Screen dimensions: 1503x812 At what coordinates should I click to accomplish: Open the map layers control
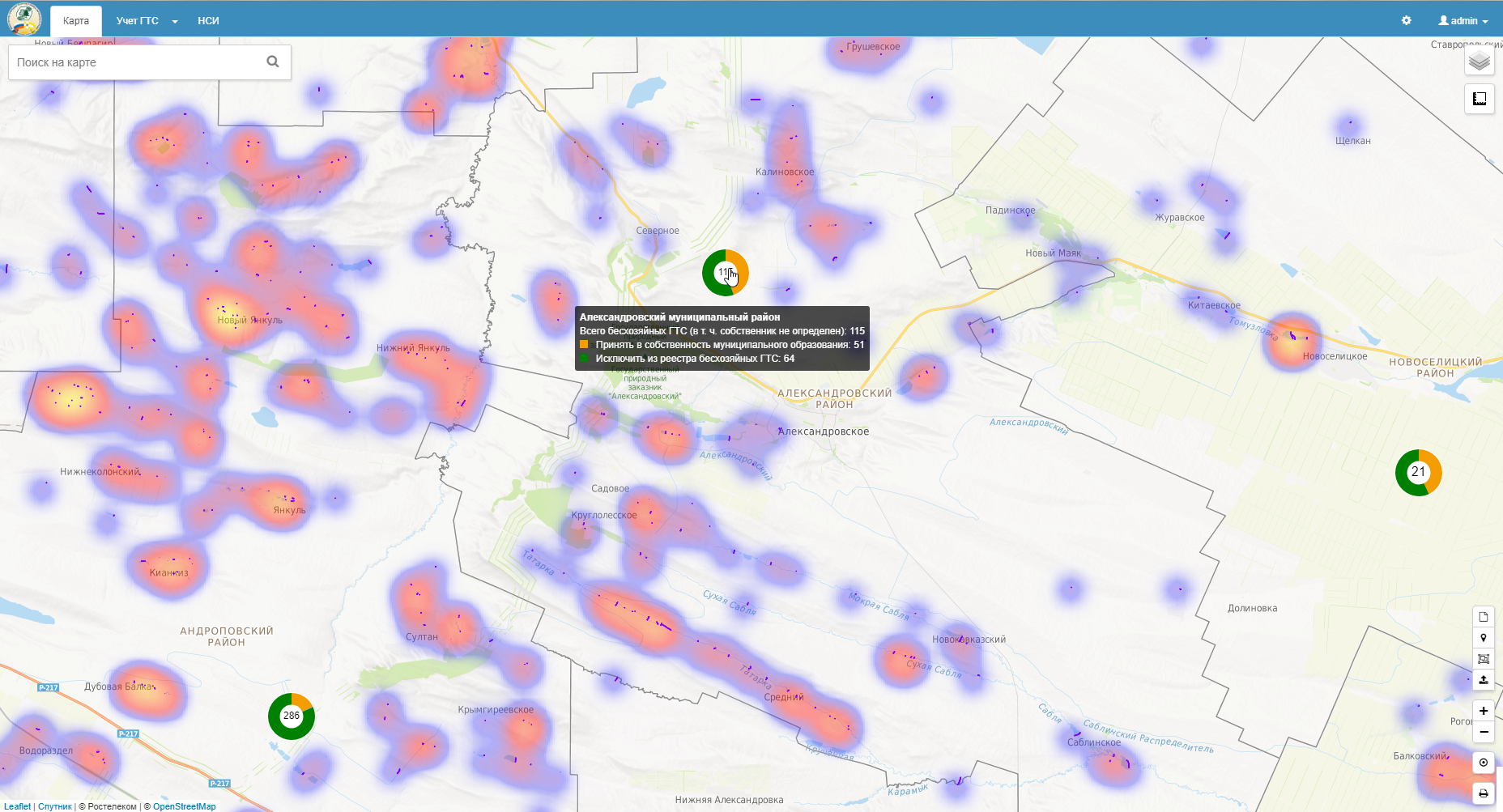click(x=1479, y=61)
